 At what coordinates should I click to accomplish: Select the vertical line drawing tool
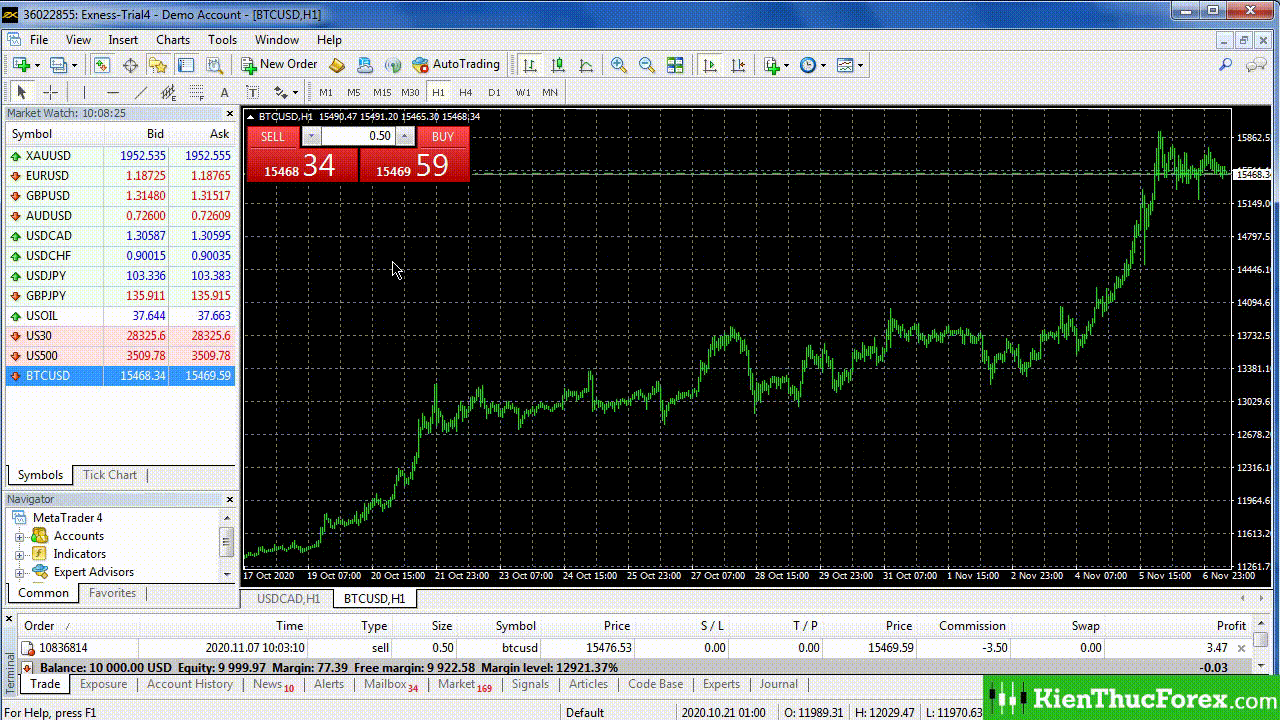pos(84,92)
